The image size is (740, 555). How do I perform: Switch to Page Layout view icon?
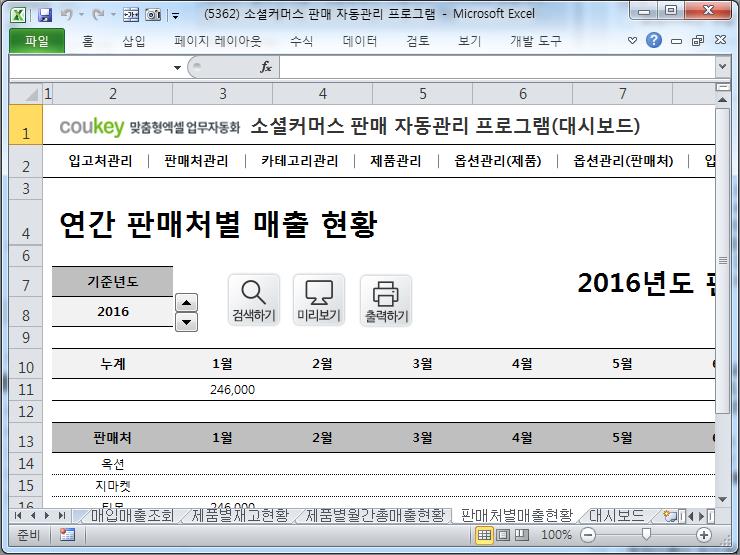coord(503,535)
